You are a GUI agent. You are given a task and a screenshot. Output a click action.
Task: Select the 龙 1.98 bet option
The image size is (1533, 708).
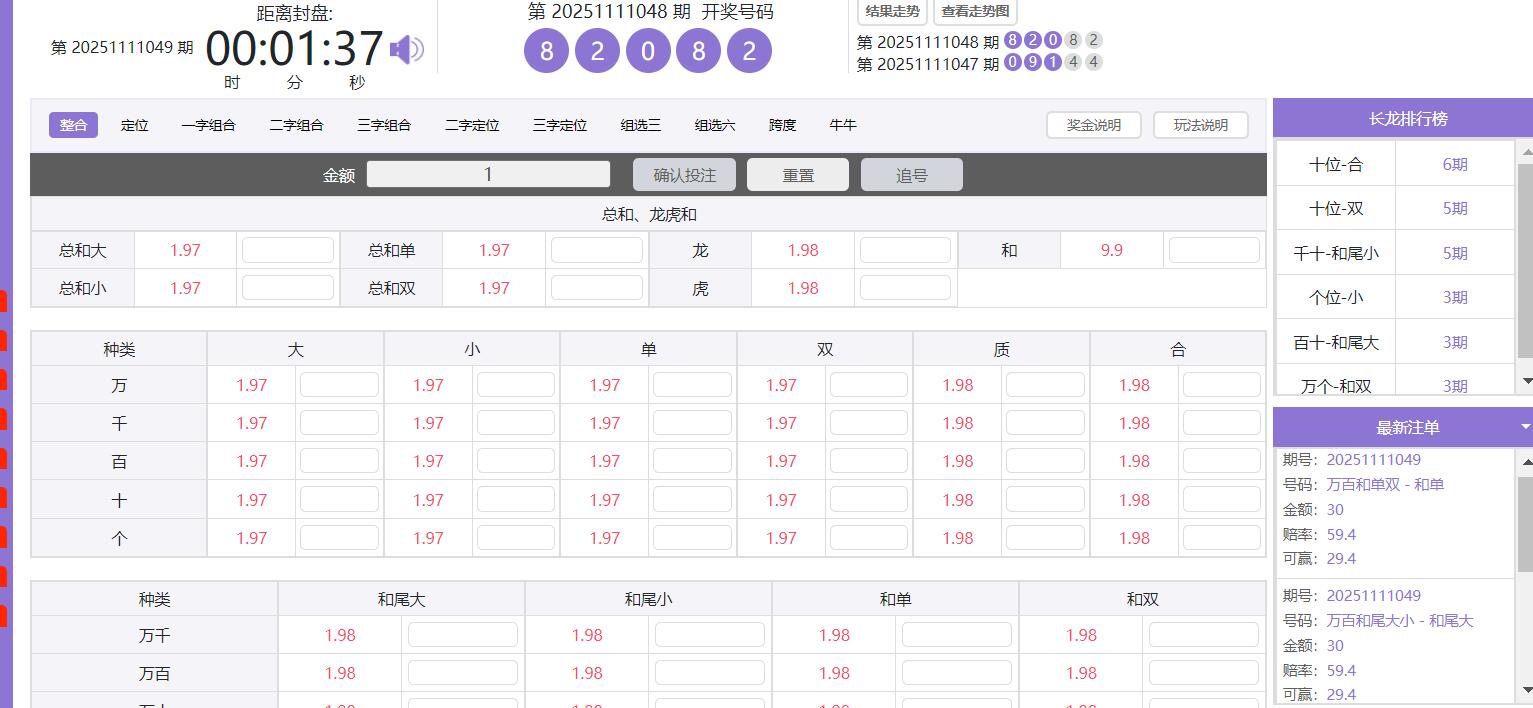click(x=802, y=249)
